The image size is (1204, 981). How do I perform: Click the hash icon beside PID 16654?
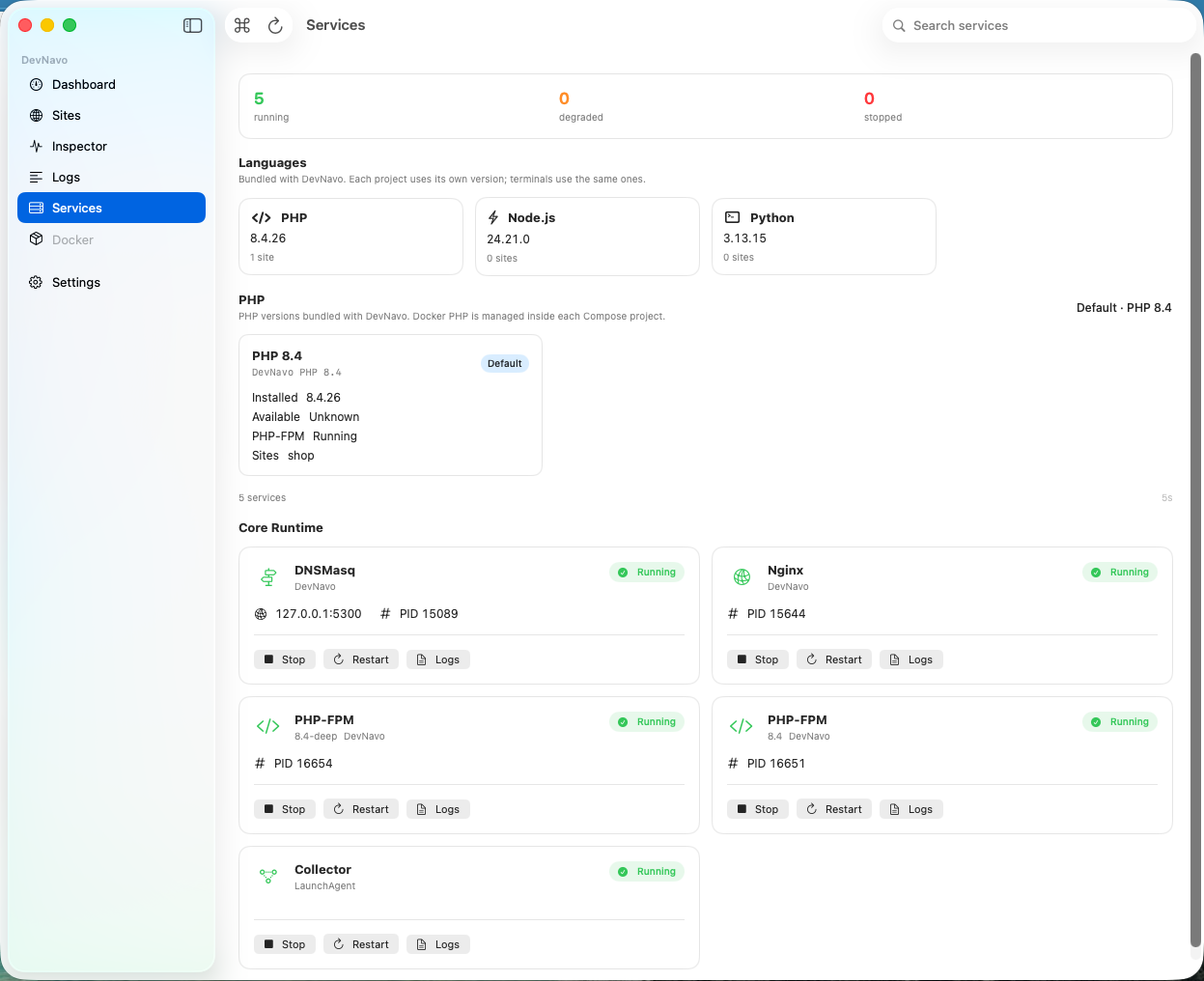pos(260,764)
